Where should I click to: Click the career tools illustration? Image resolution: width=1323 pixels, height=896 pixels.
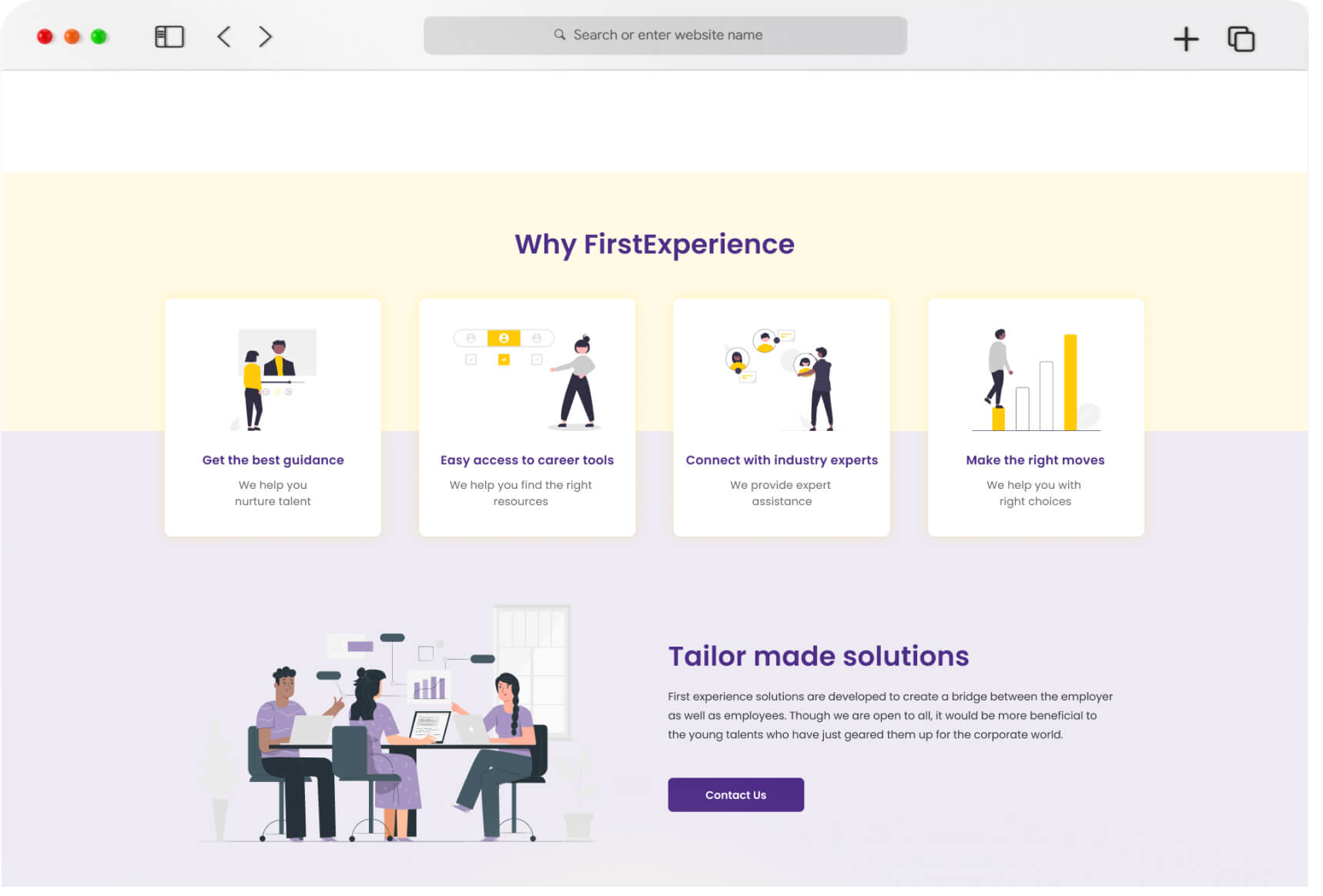(527, 379)
